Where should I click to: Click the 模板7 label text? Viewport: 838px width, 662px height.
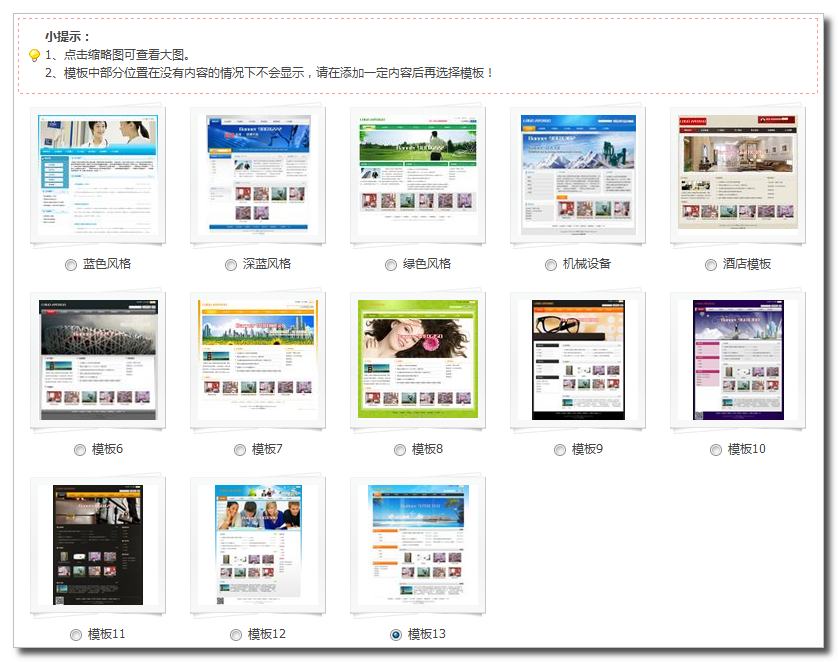(267, 449)
